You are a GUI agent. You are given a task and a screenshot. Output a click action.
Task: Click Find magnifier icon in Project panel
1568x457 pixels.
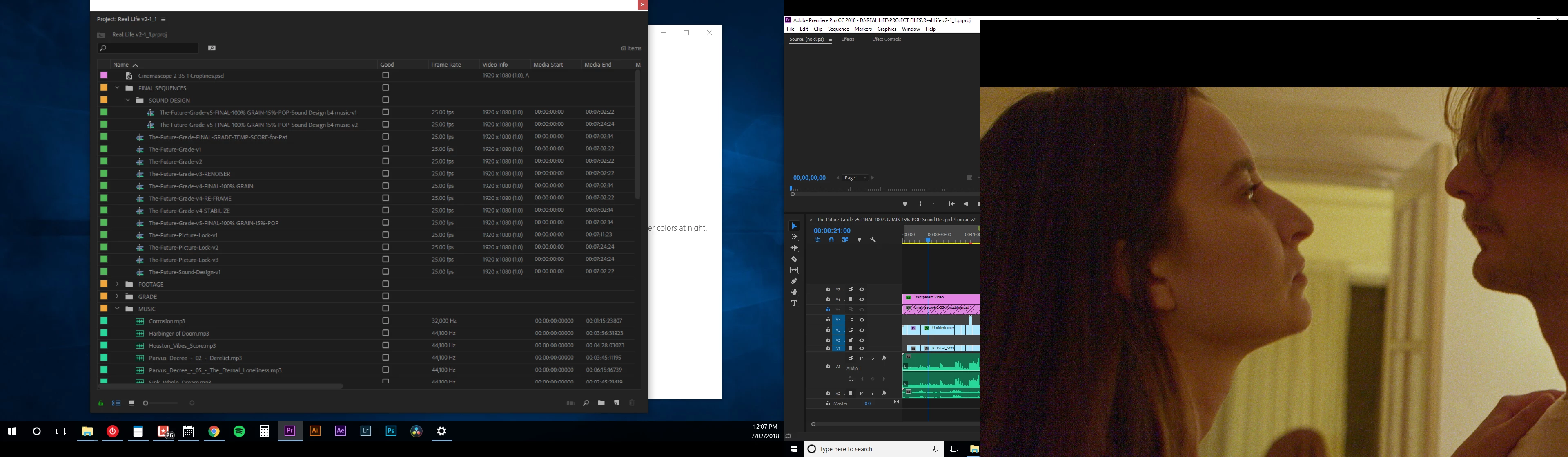click(586, 403)
